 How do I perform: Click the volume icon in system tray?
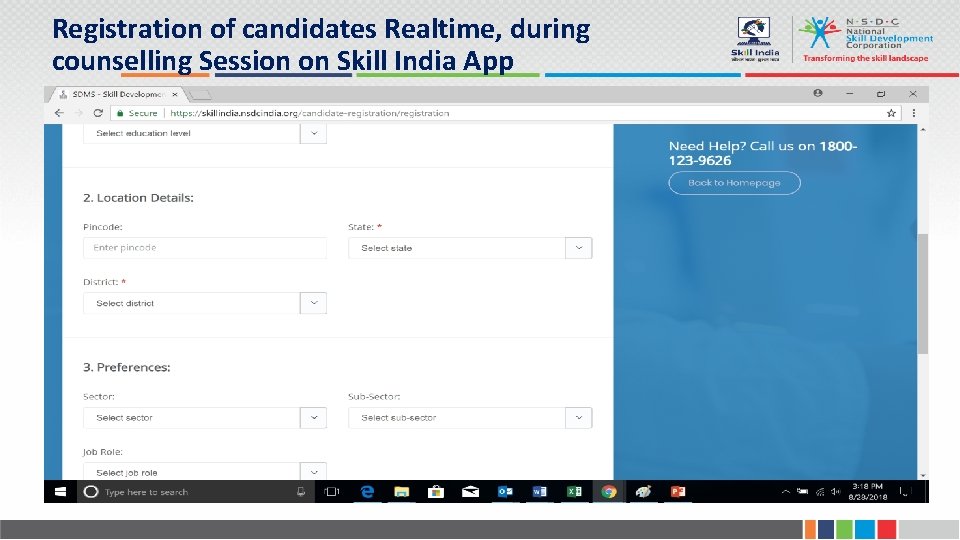point(836,492)
